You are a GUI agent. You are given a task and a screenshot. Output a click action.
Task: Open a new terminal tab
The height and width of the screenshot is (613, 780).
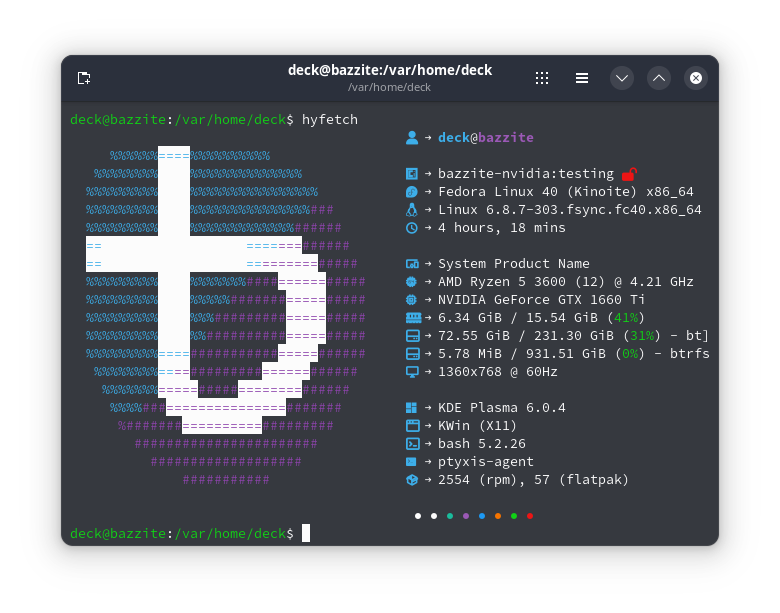point(84,78)
